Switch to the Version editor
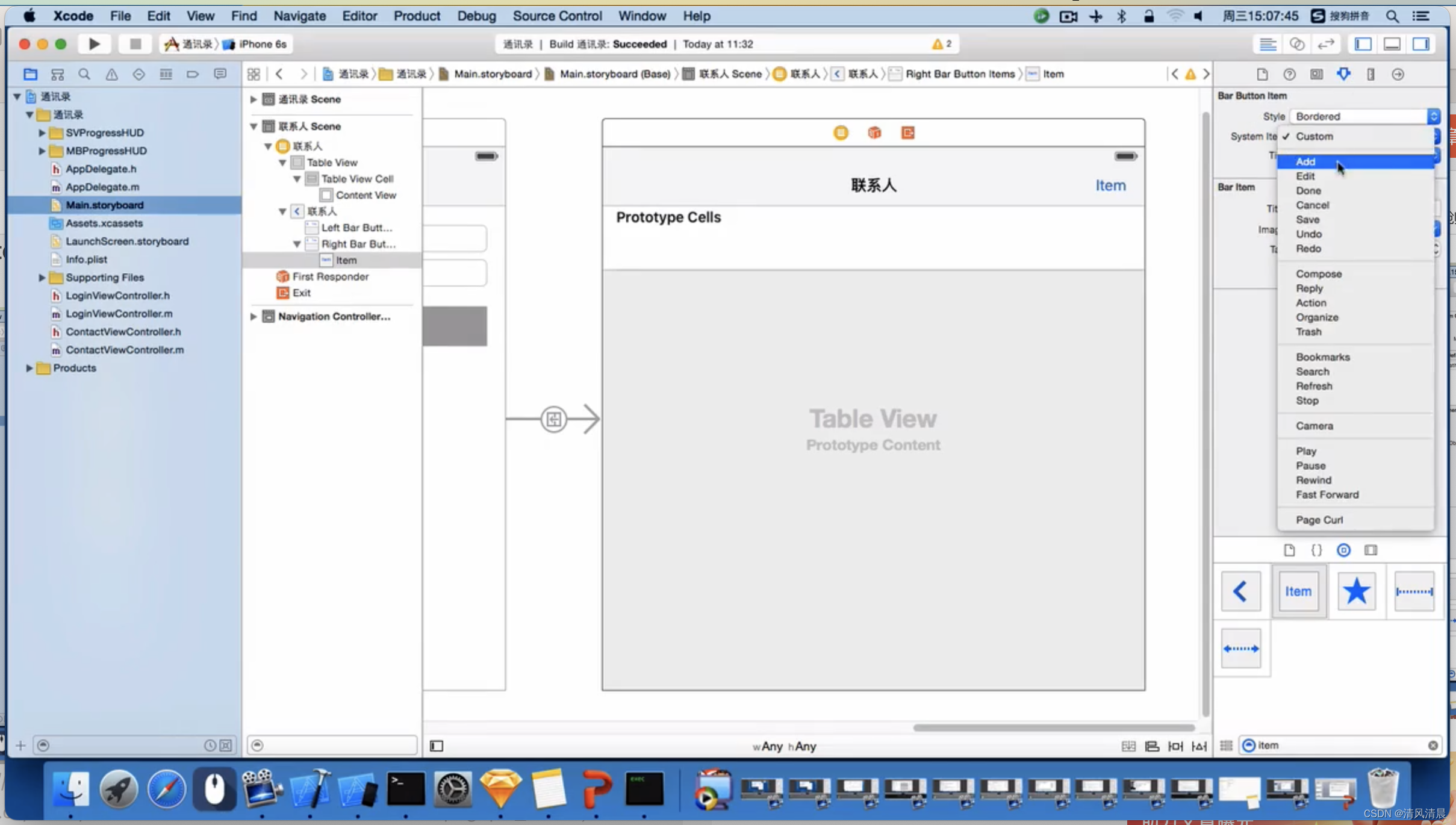This screenshot has width=1456, height=825. click(x=1325, y=44)
